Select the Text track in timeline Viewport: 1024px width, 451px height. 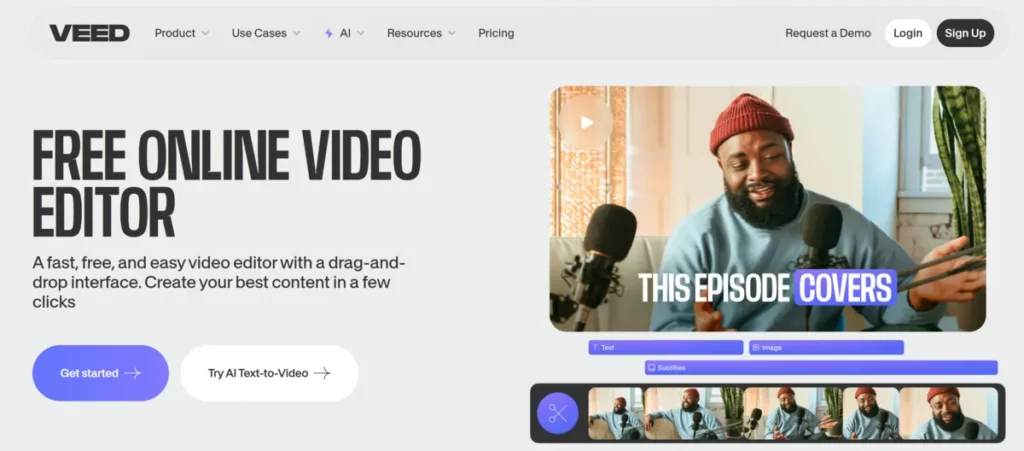(665, 348)
